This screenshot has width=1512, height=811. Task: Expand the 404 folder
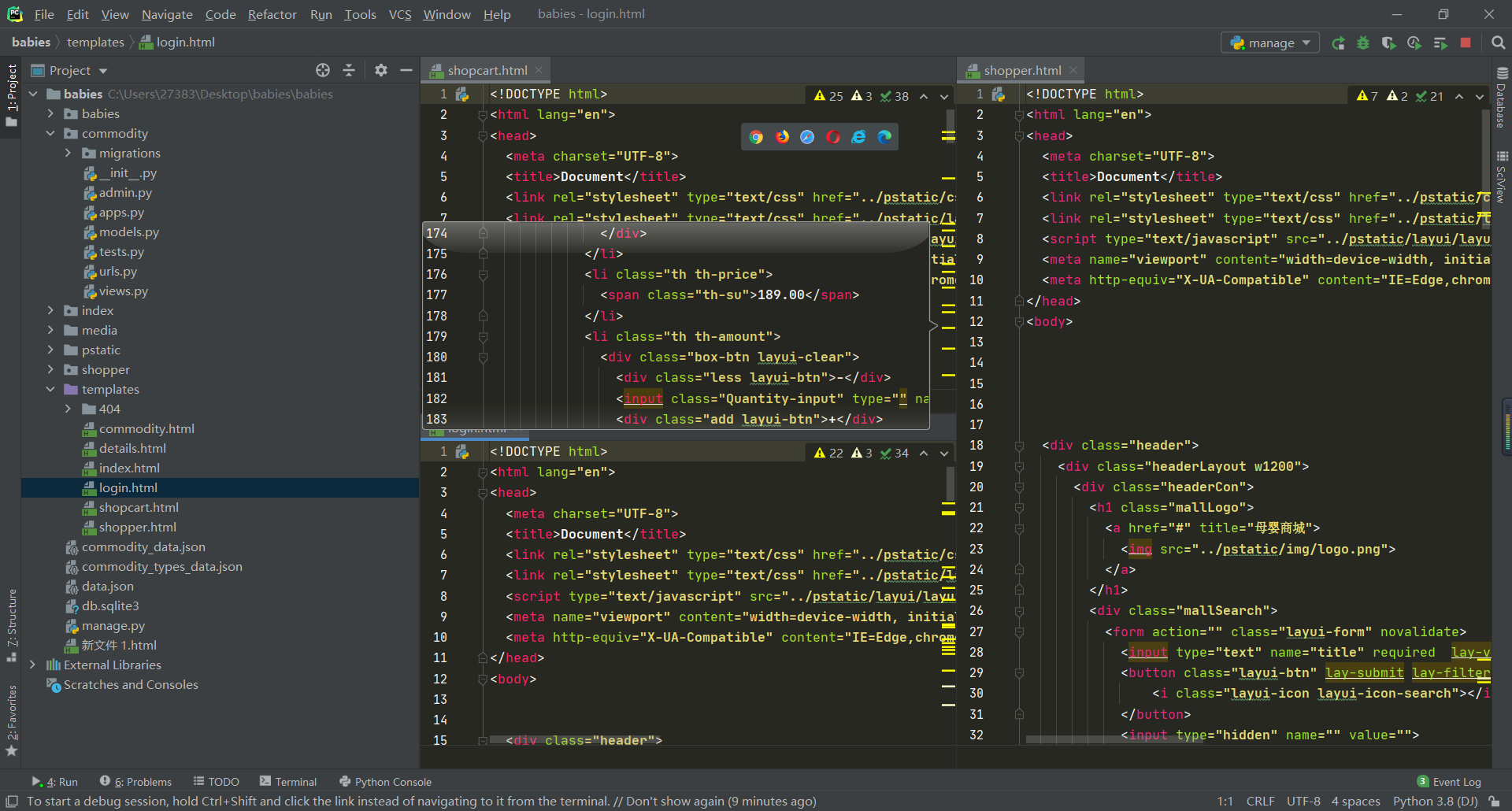coord(69,409)
